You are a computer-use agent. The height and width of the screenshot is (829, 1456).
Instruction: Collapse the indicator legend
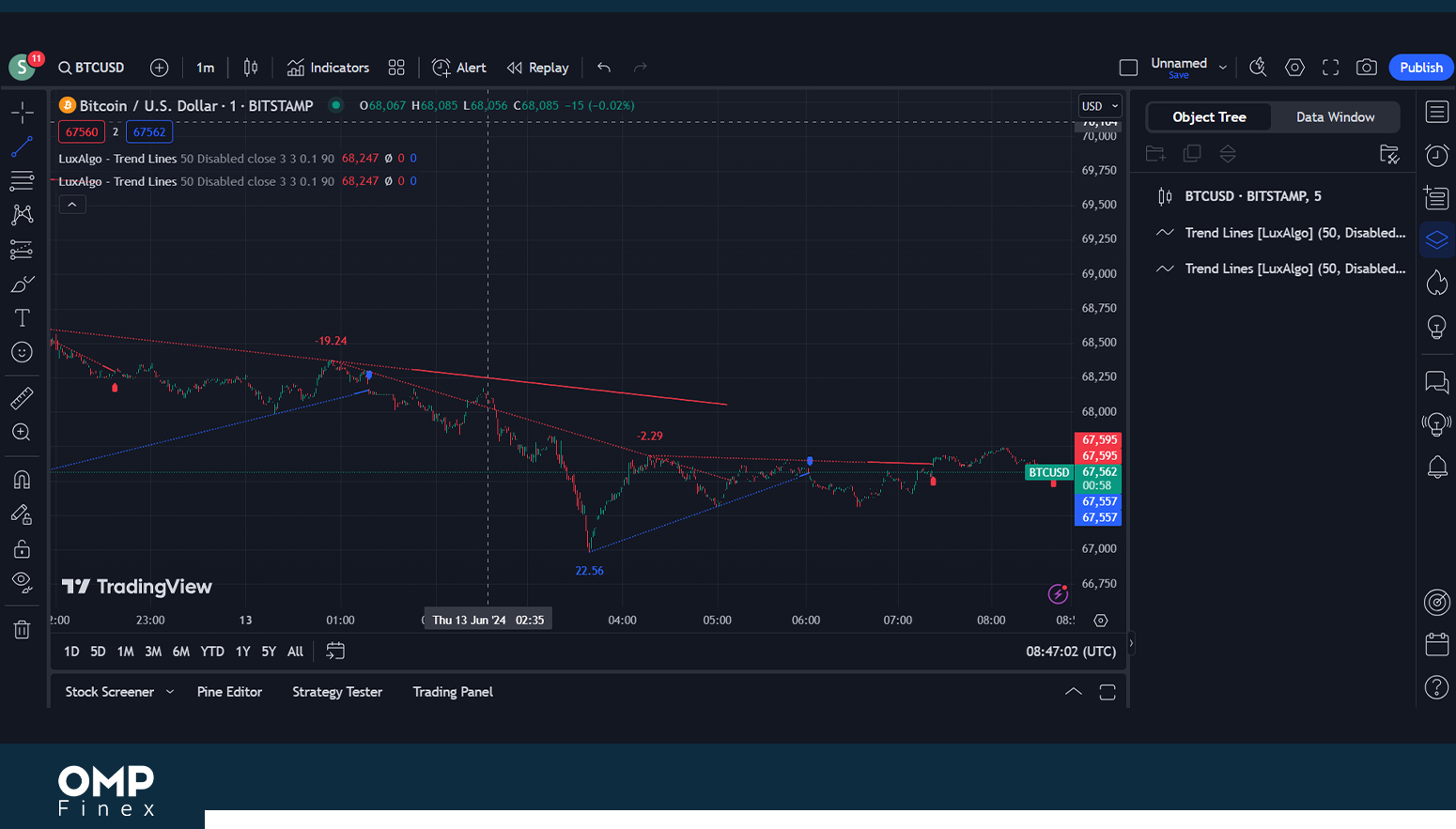click(x=72, y=205)
